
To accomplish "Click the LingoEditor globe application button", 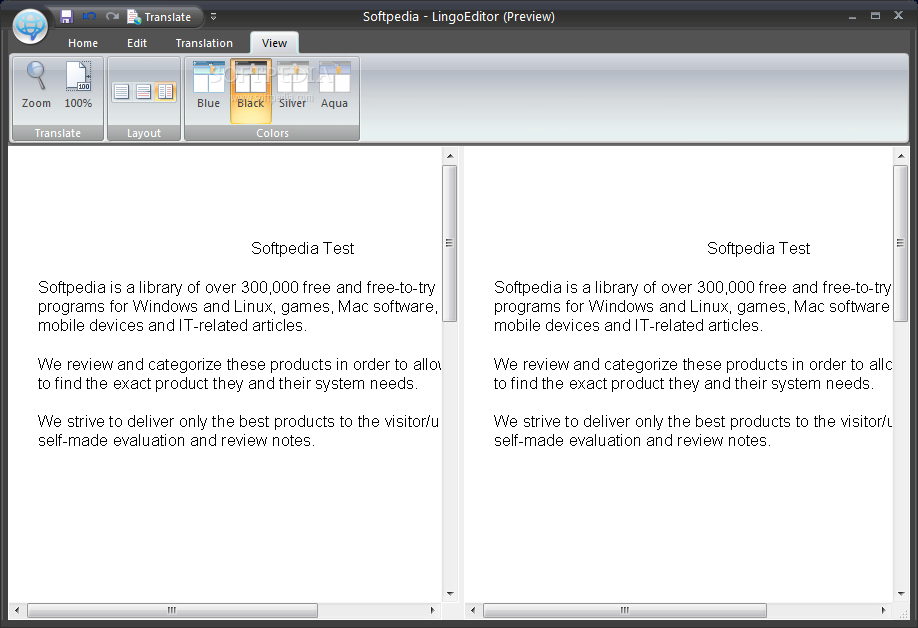I will click(30, 26).
